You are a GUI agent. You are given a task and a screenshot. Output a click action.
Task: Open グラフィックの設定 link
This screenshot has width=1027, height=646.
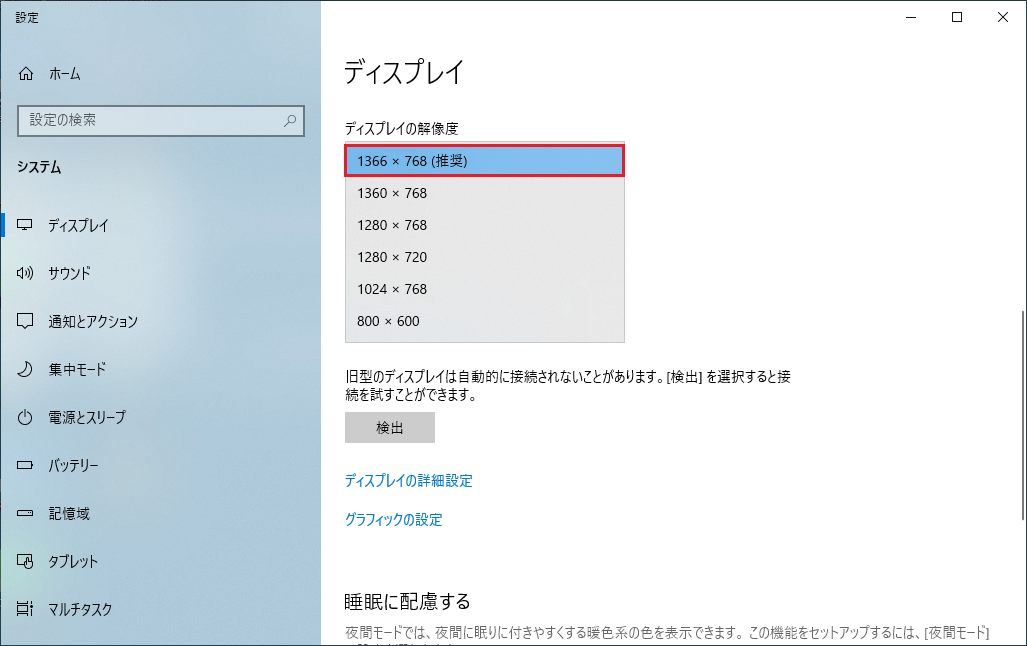point(393,520)
